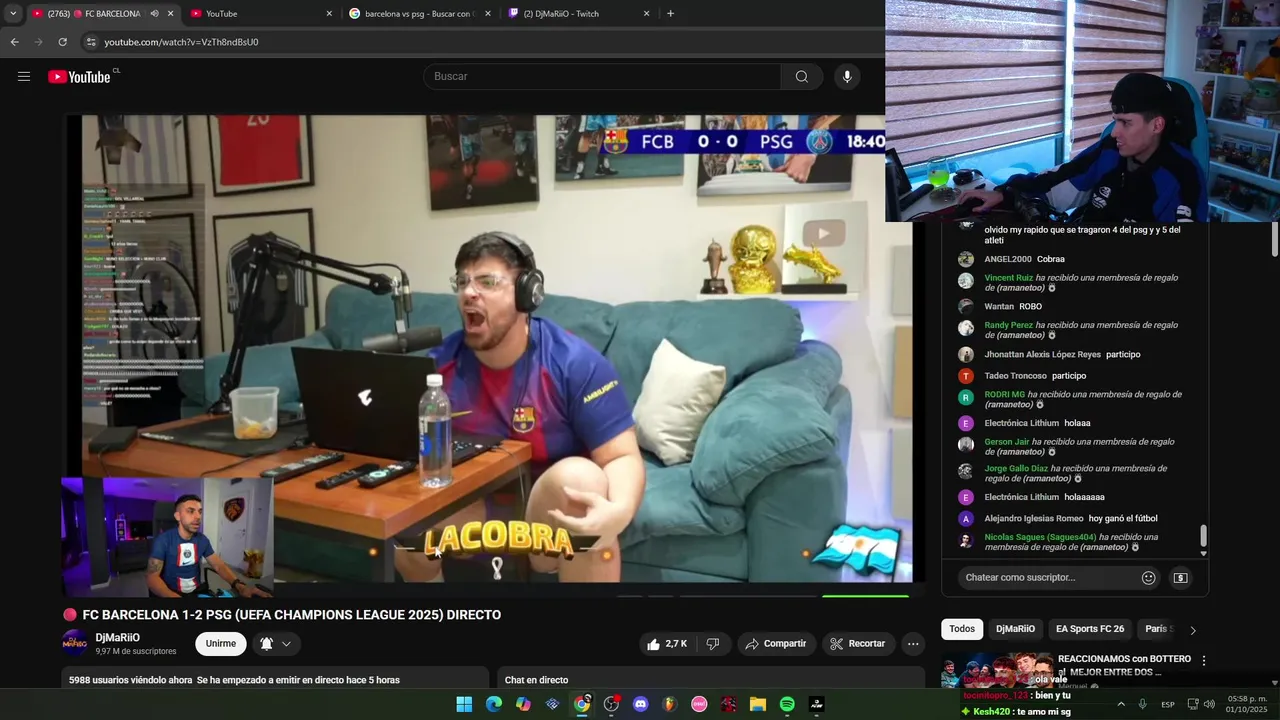Select the EA Sports FC 26 chip
1280x720 pixels.
1090,629
